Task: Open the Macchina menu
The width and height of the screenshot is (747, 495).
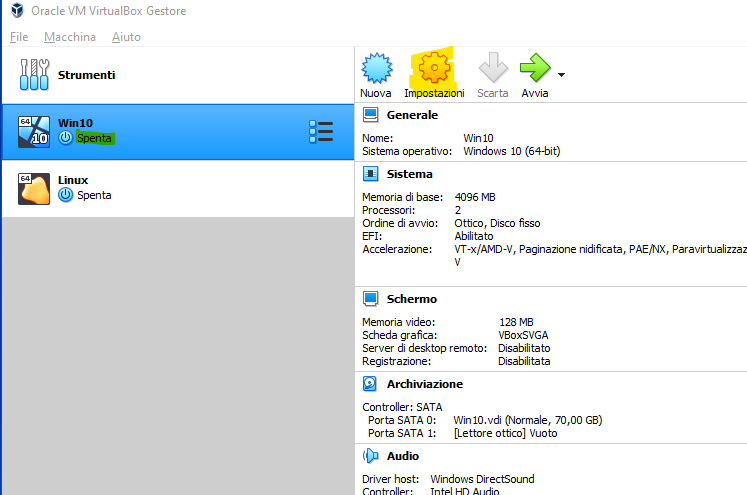Action: coord(70,37)
